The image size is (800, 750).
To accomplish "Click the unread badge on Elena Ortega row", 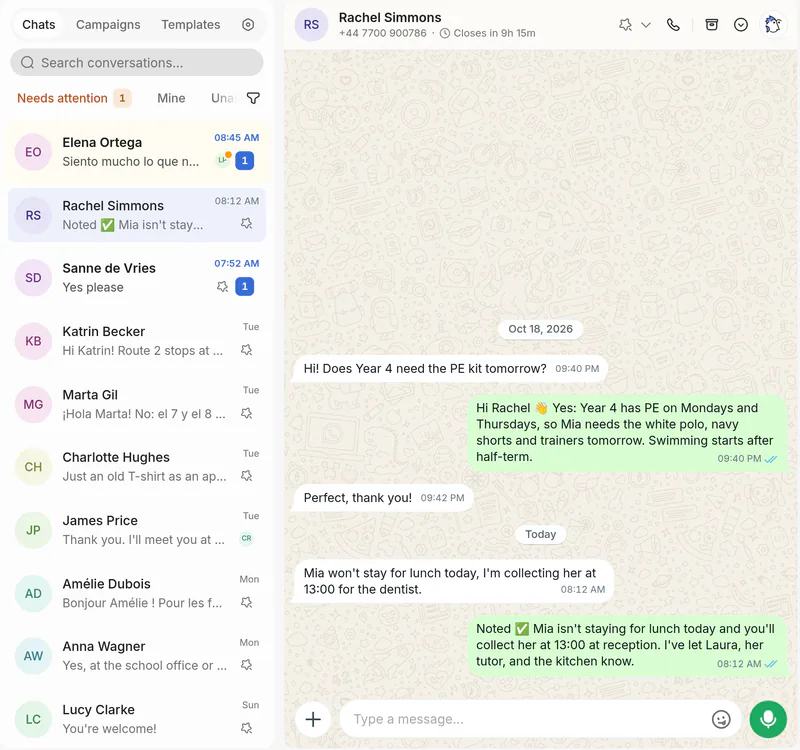I will tap(244, 161).
